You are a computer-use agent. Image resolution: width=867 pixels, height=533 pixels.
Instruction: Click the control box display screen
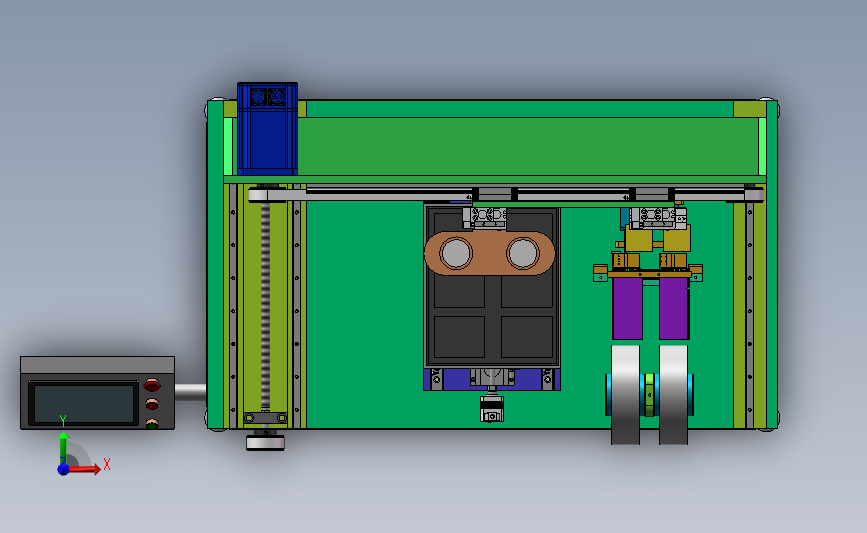[x=83, y=404]
